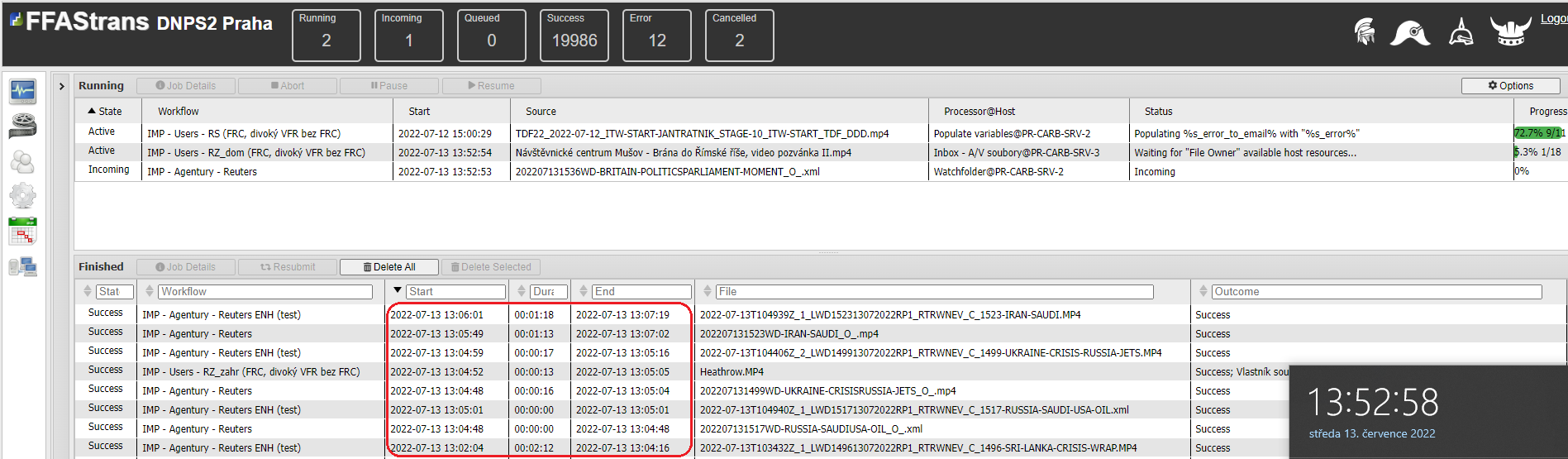Viewport: 1568px width, 459px height.
Task: Click Job Details in Running panel
Action: coord(185,86)
